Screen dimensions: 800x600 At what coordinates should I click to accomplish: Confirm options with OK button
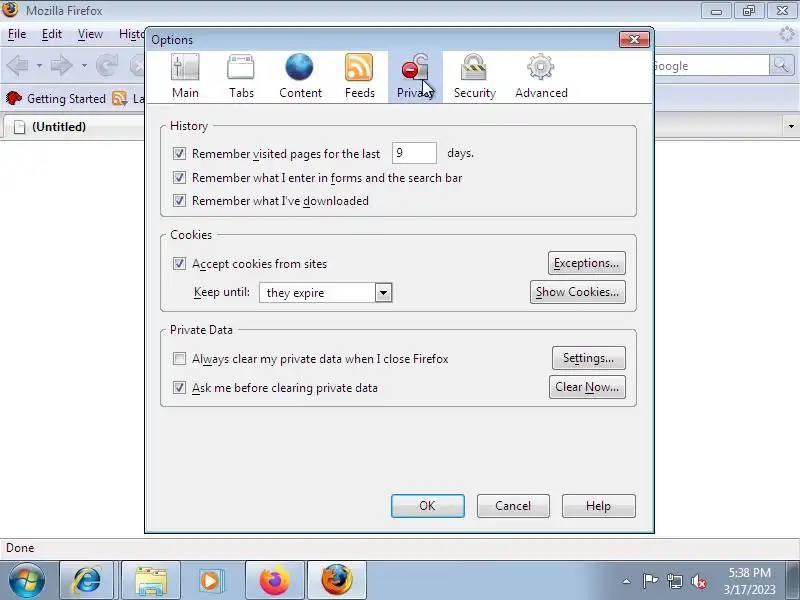point(428,506)
